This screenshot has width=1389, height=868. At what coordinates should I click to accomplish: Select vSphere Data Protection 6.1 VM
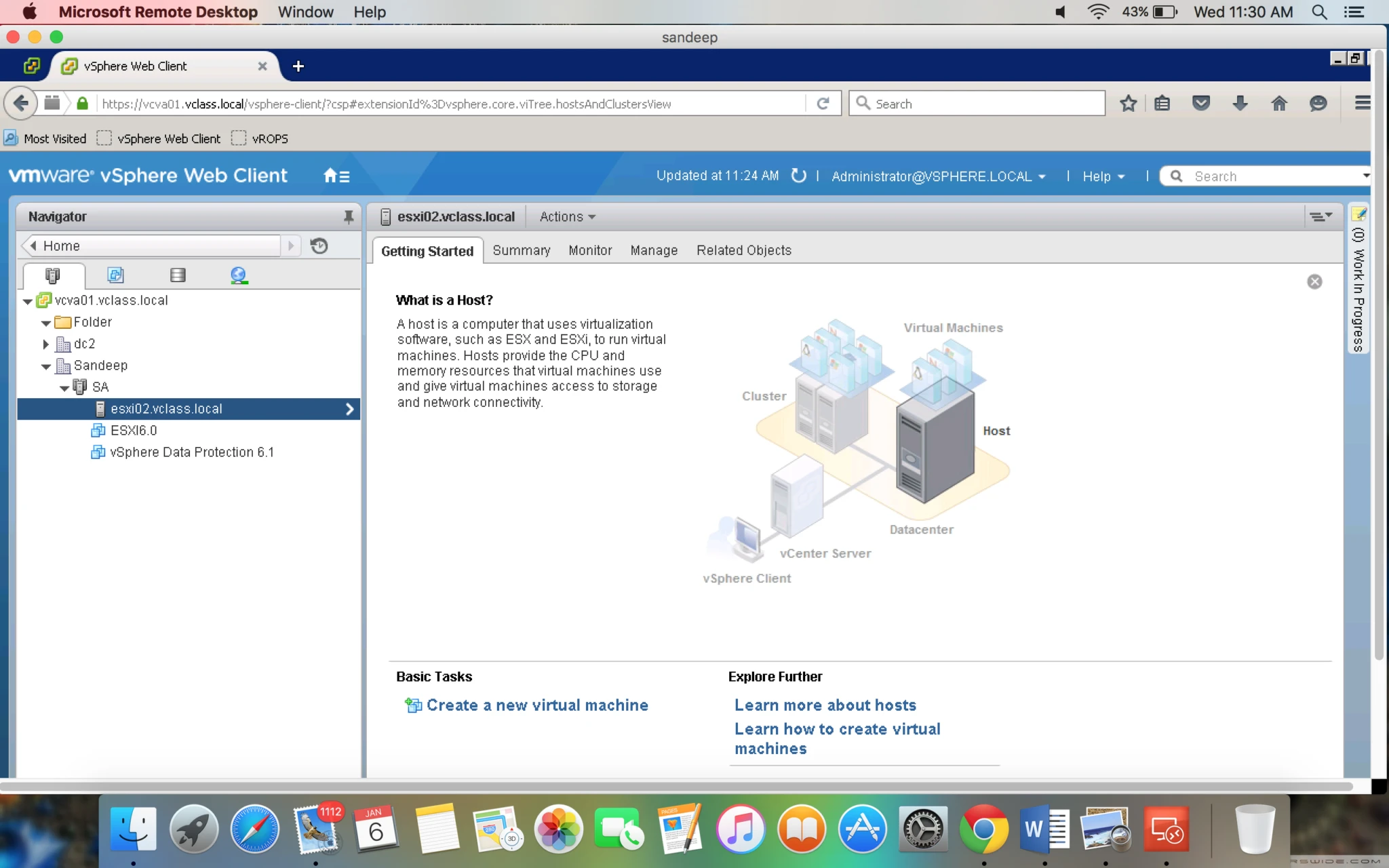point(192,452)
